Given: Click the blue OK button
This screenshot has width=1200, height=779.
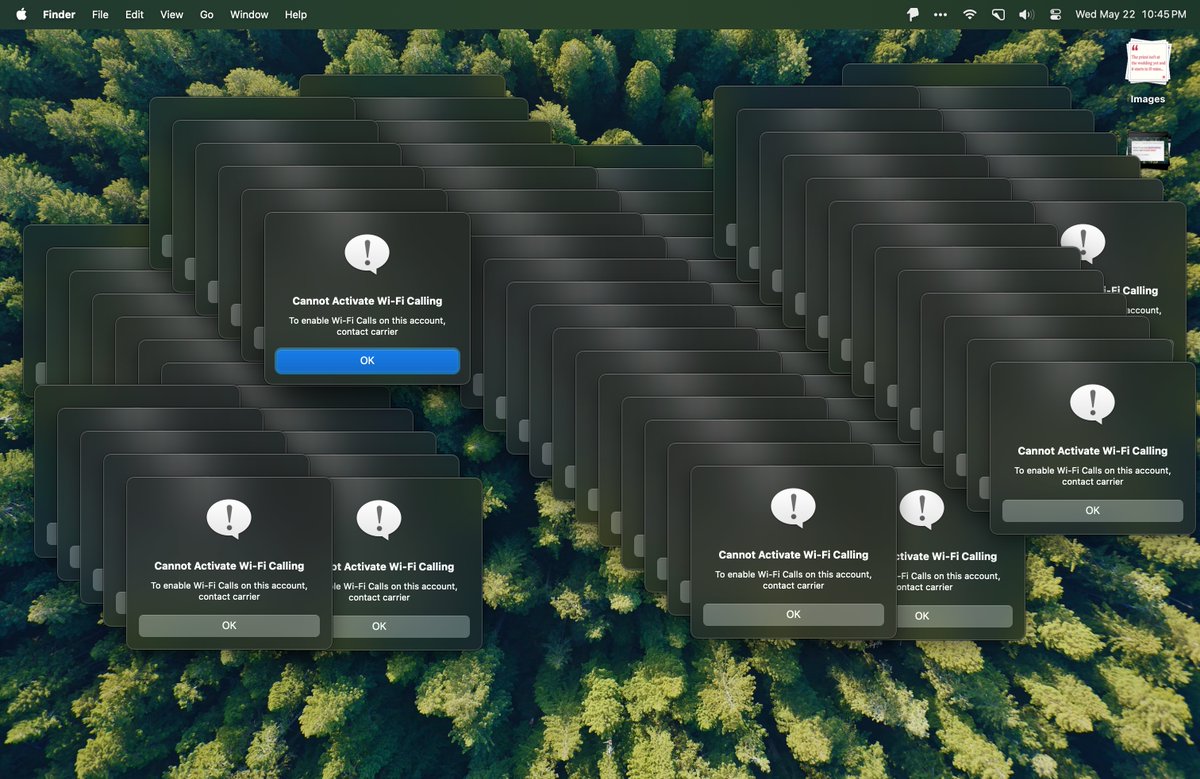Looking at the screenshot, I should pos(367,361).
